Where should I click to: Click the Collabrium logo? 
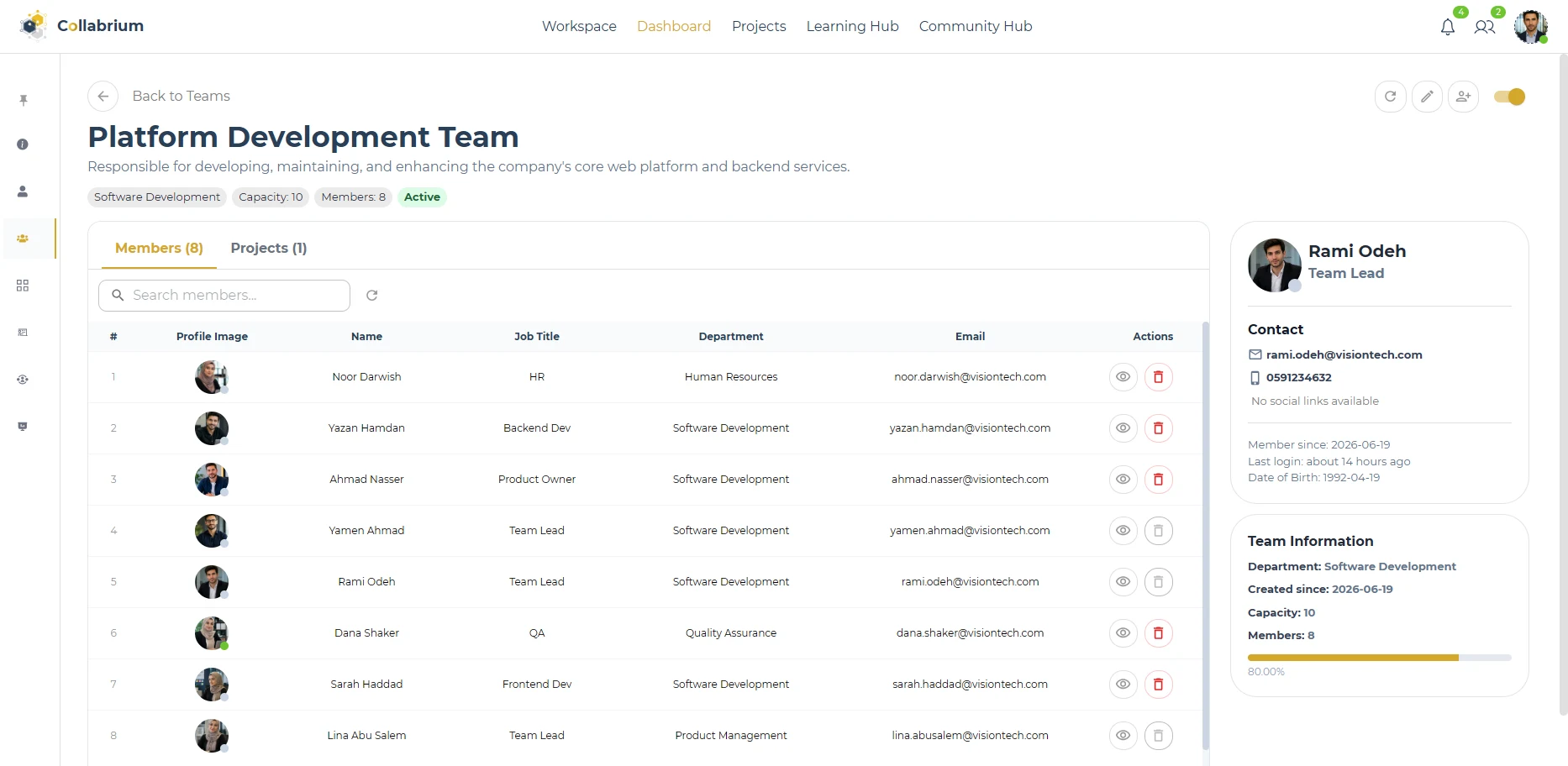coord(82,26)
